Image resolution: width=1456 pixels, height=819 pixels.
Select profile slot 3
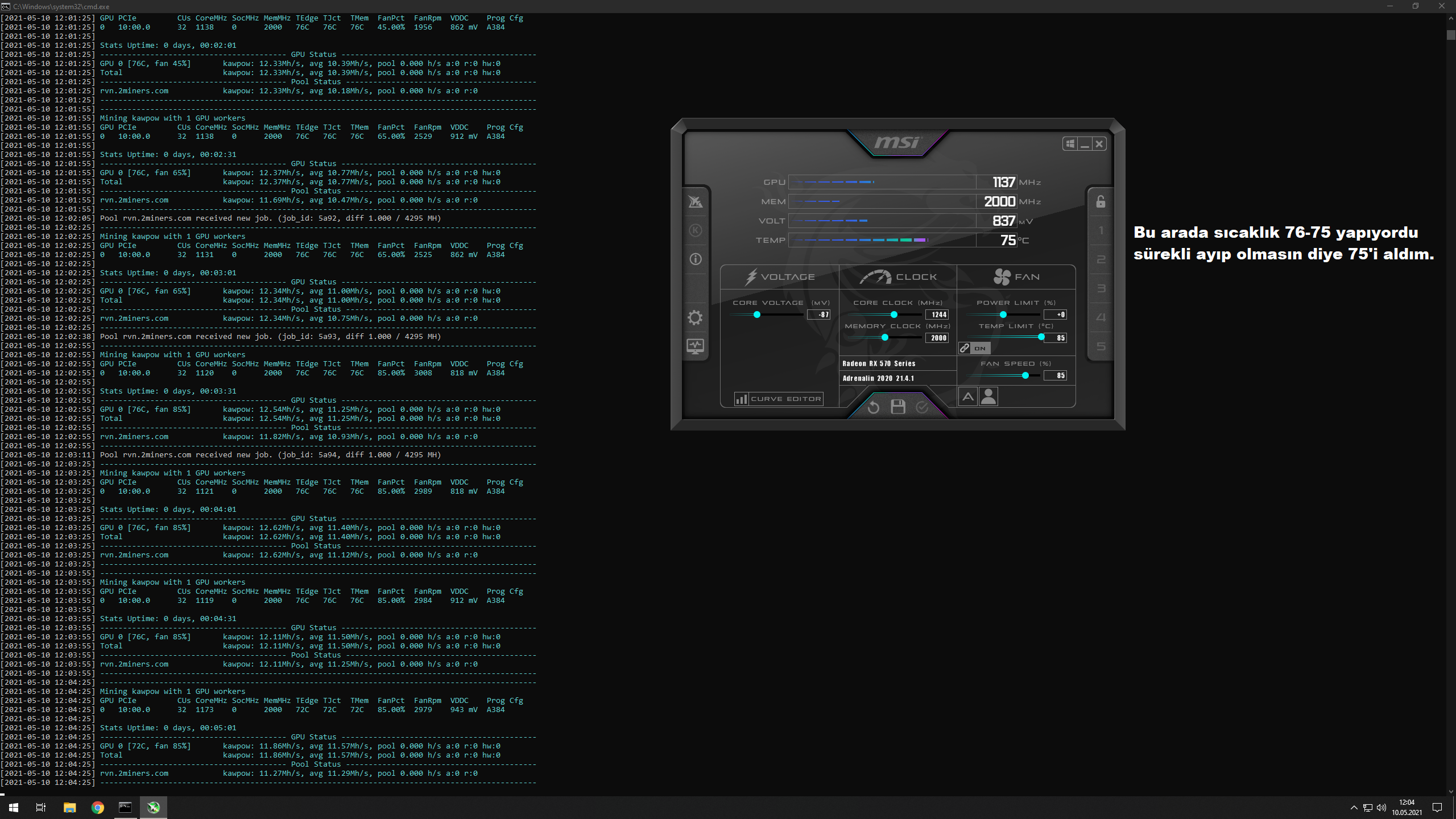point(1101,288)
